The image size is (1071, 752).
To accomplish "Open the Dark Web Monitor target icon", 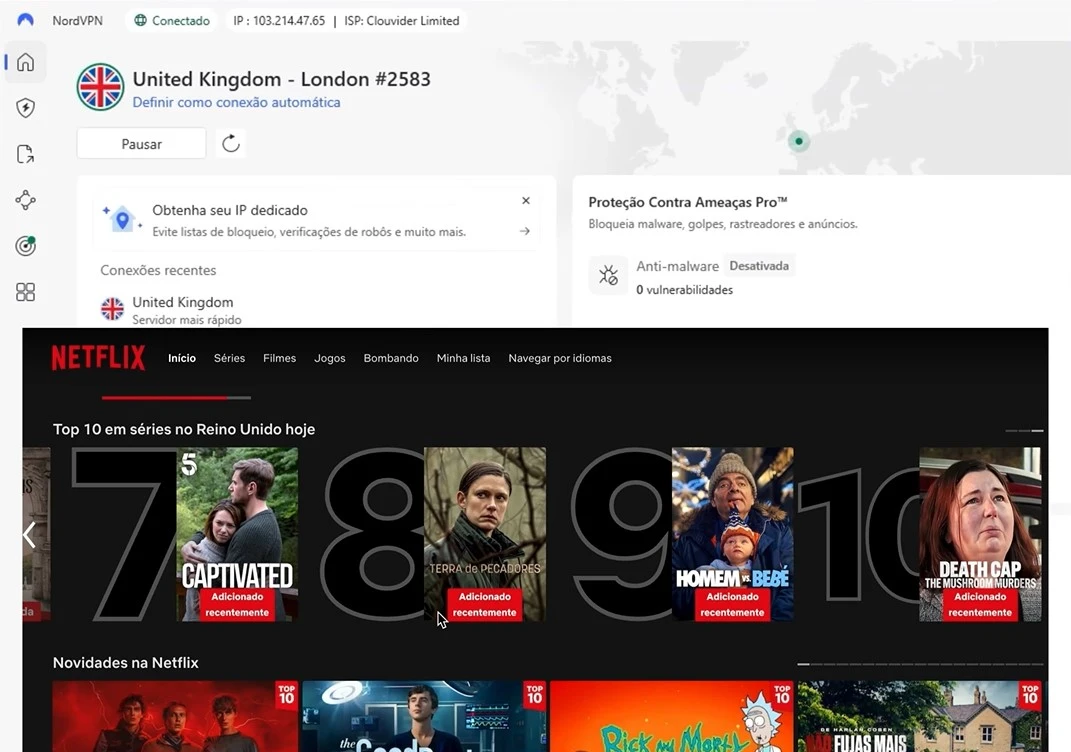I will click(25, 246).
